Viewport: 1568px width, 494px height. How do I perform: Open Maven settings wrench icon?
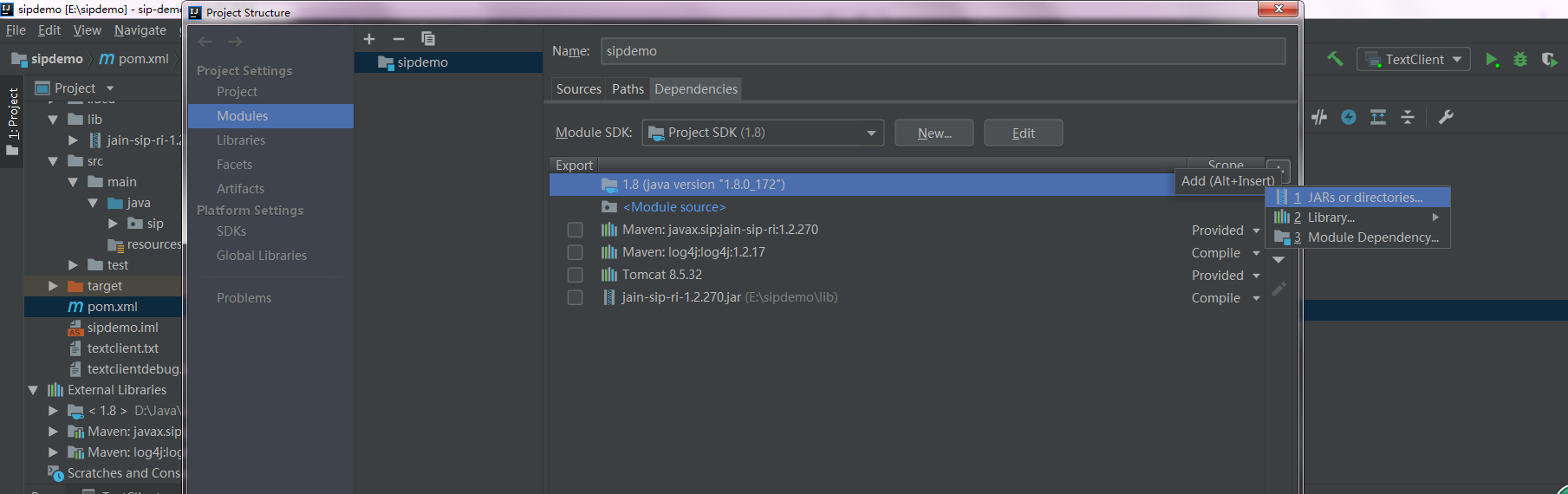point(1446,117)
